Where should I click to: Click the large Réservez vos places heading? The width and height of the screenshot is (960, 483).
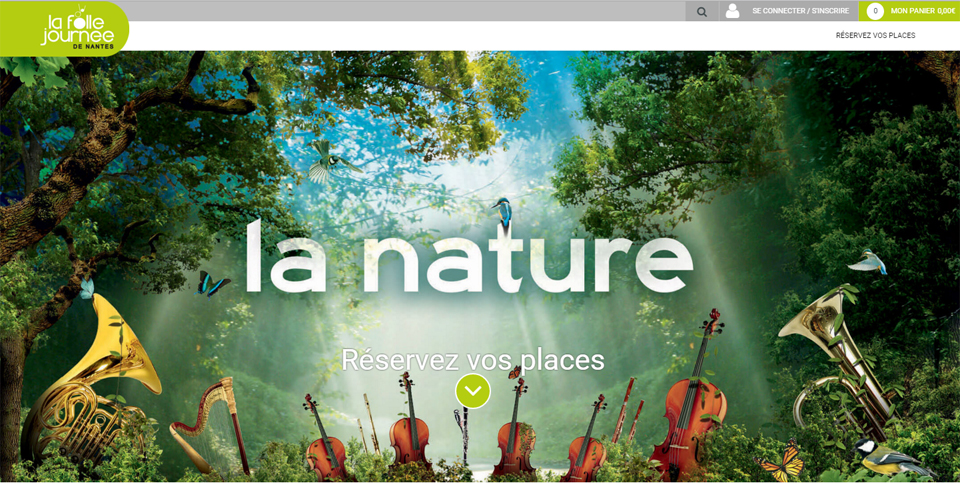tap(473, 360)
